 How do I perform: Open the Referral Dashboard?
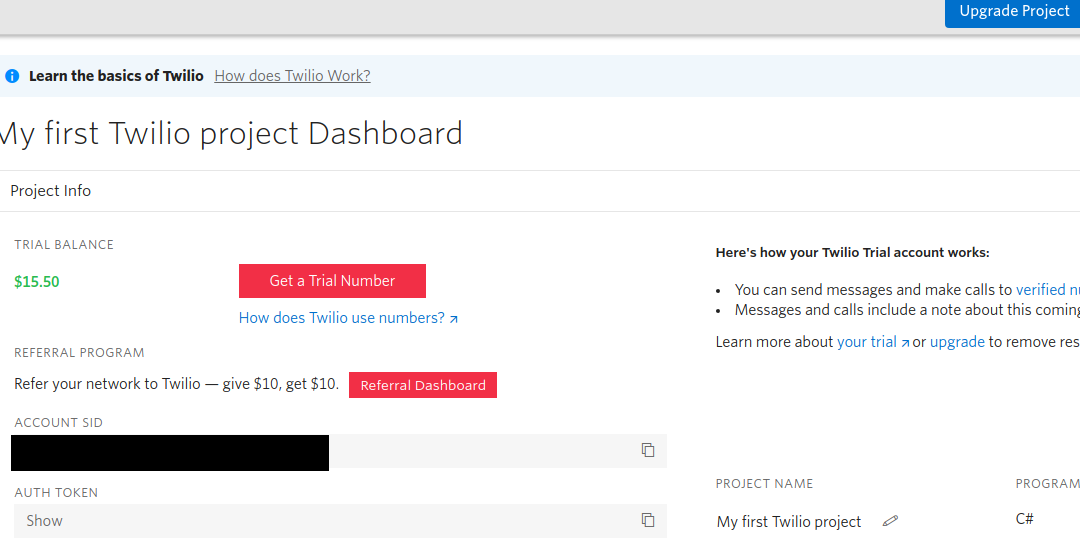click(x=422, y=385)
